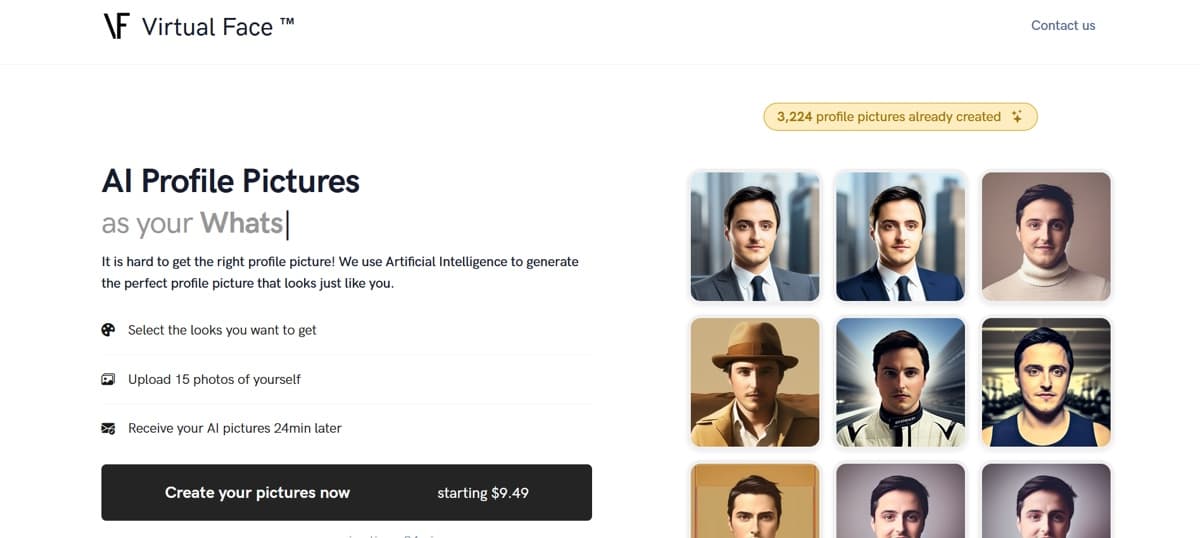The image size is (1200, 538).
Task: Open the dark tank top portrait thumbnail
Action: pos(1046,382)
